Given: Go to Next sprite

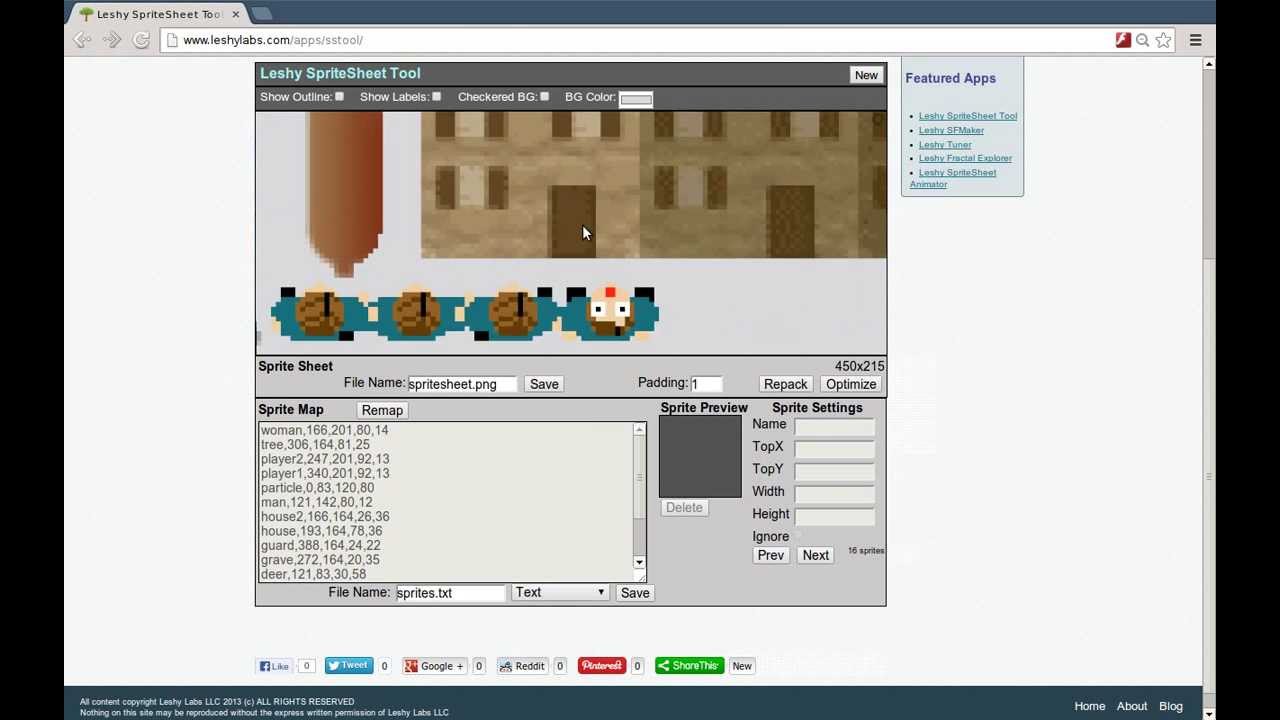Looking at the screenshot, I should [x=816, y=556].
